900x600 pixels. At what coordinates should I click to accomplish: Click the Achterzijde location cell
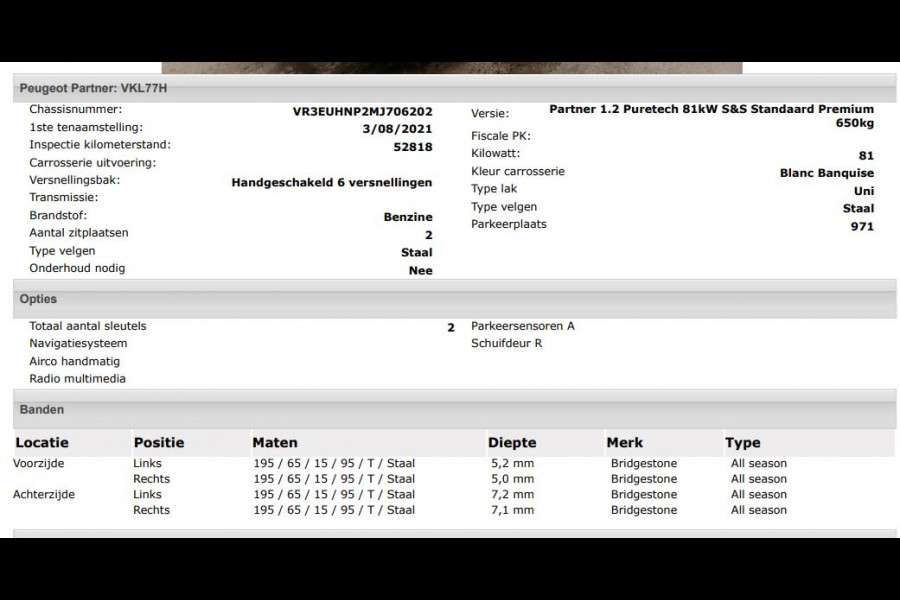pos(44,494)
